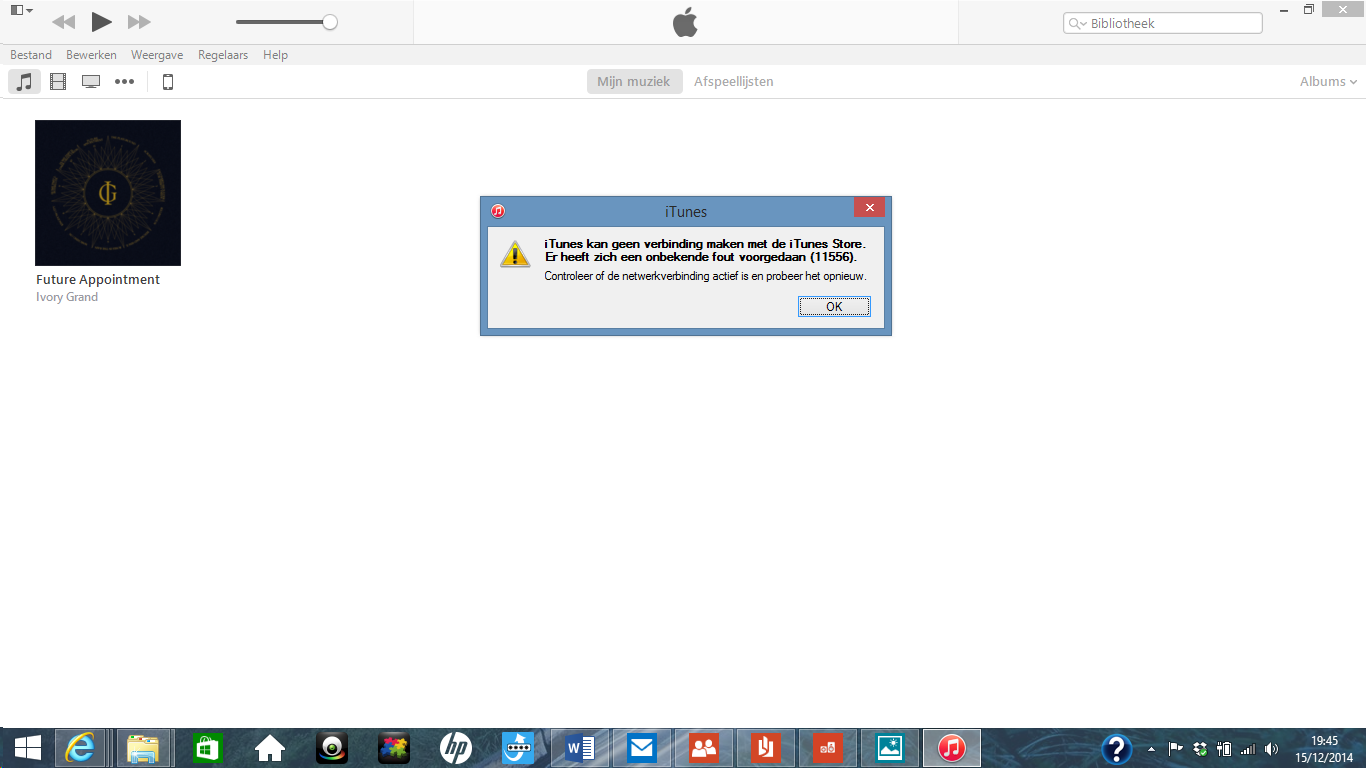Skip to the previous track
Viewport: 1366px width, 768px height.
point(63,22)
